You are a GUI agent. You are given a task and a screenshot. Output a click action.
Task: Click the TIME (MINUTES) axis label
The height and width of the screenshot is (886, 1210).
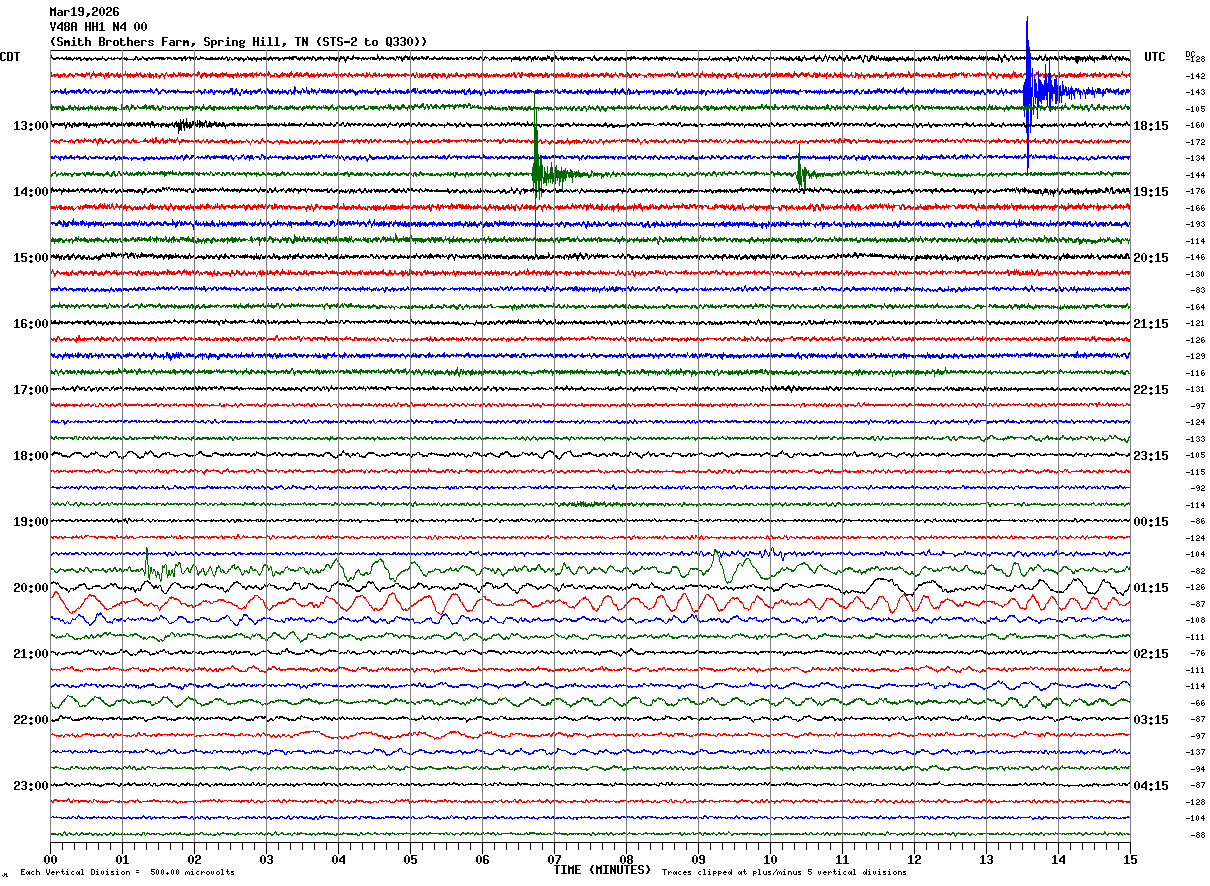point(602,870)
